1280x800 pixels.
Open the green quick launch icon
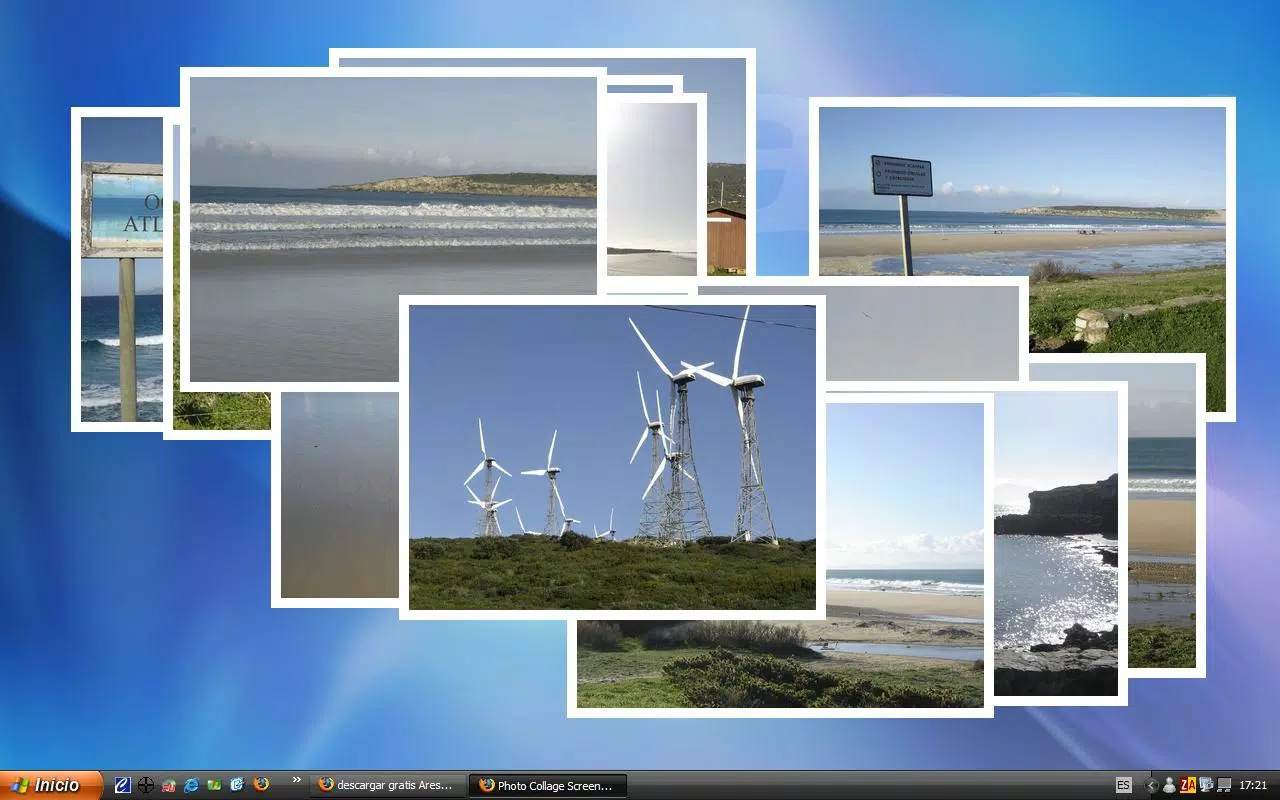tap(214, 785)
